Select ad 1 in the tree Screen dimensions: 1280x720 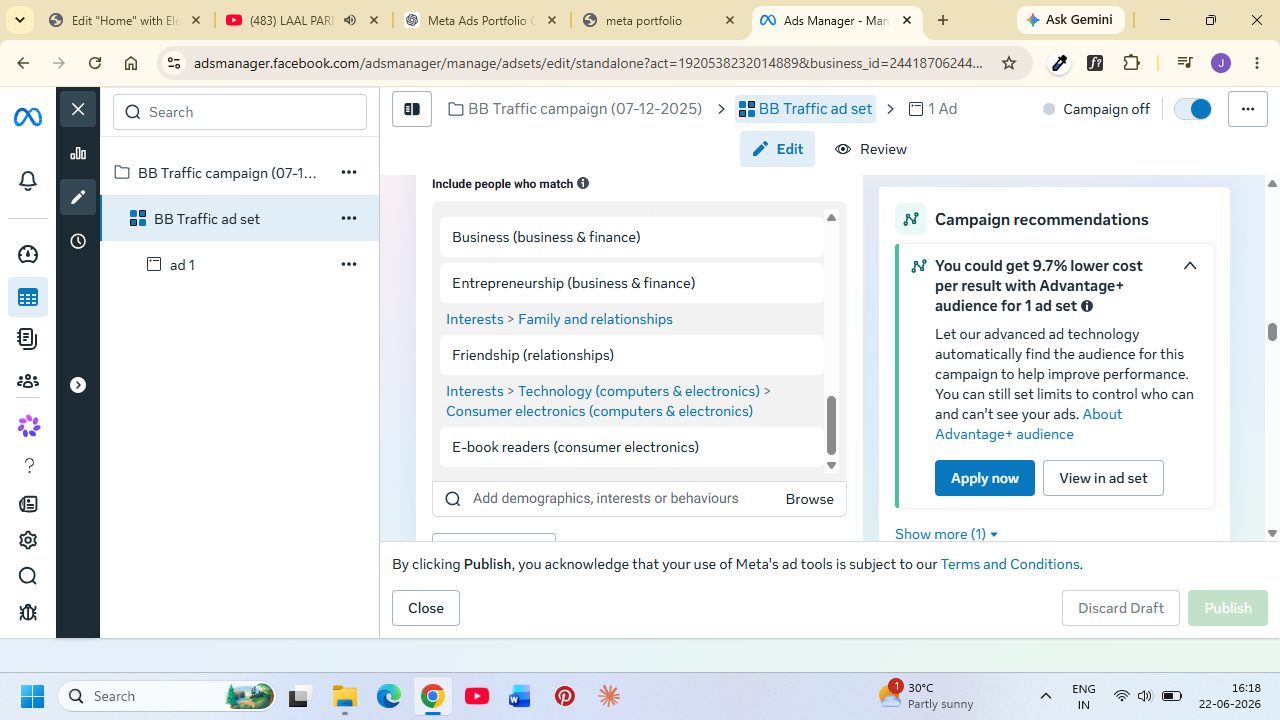coord(182,265)
